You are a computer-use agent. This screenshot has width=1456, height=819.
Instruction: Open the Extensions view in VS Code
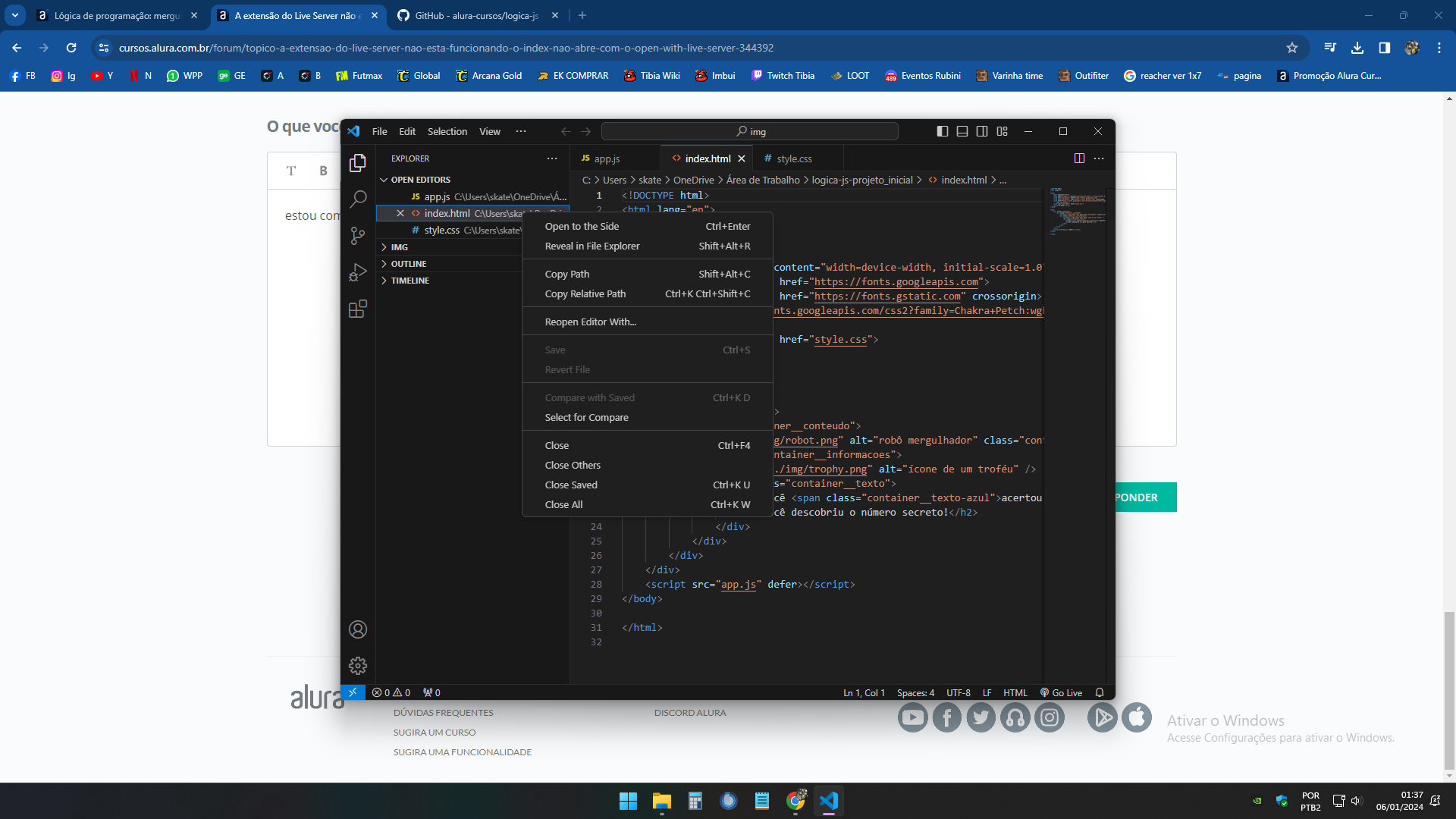click(x=358, y=309)
